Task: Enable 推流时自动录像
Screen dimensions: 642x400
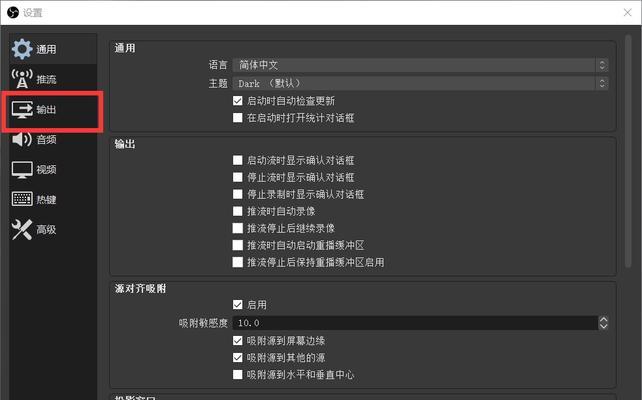Action: [x=237, y=211]
